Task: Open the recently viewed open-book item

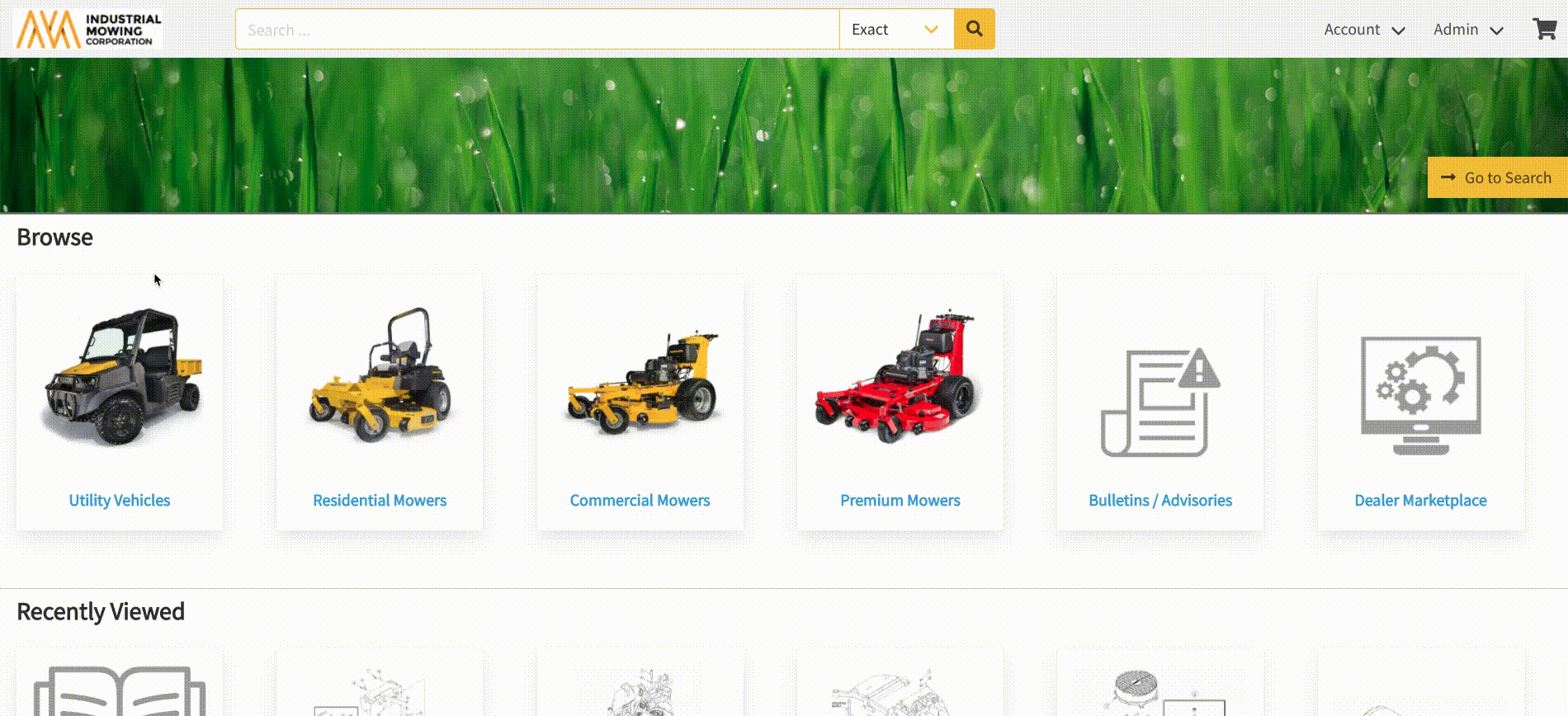Action: [x=120, y=691]
